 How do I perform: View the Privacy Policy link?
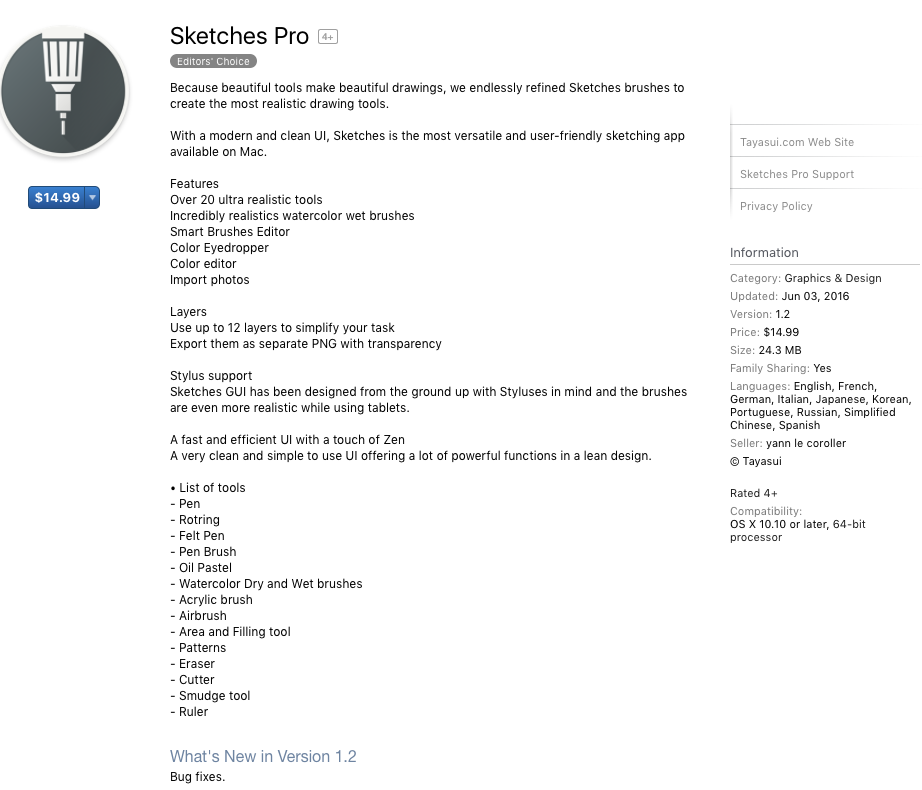pyautogui.click(x=776, y=206)
